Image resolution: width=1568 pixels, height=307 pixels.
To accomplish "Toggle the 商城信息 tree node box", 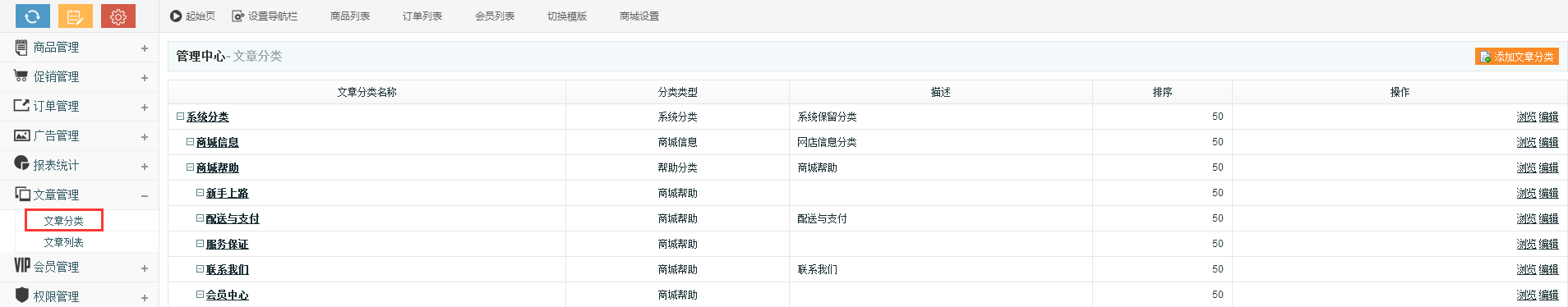I will (x=190, y=142).
